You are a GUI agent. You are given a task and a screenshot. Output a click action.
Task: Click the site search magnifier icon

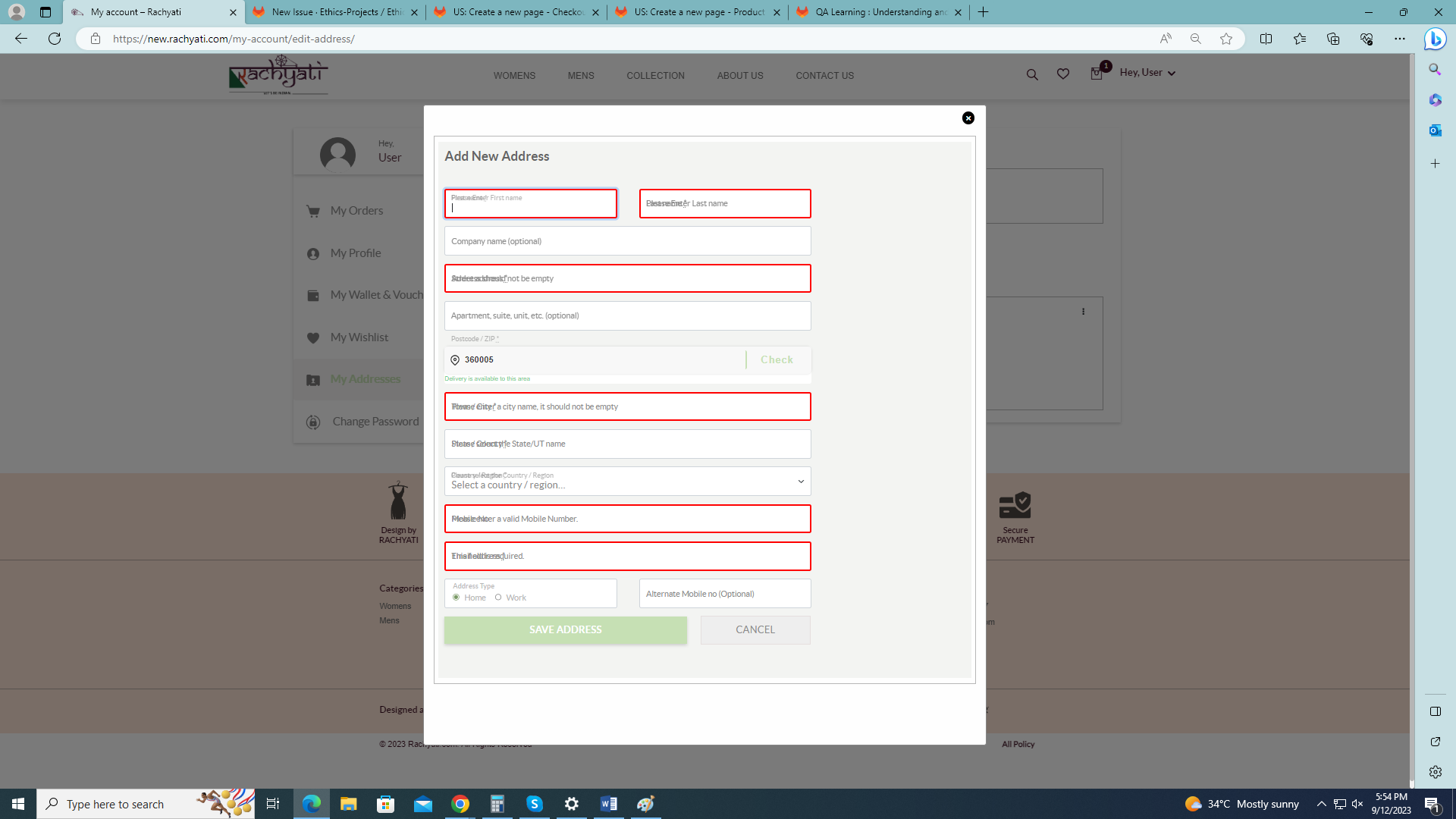(x=1032, y=74)
